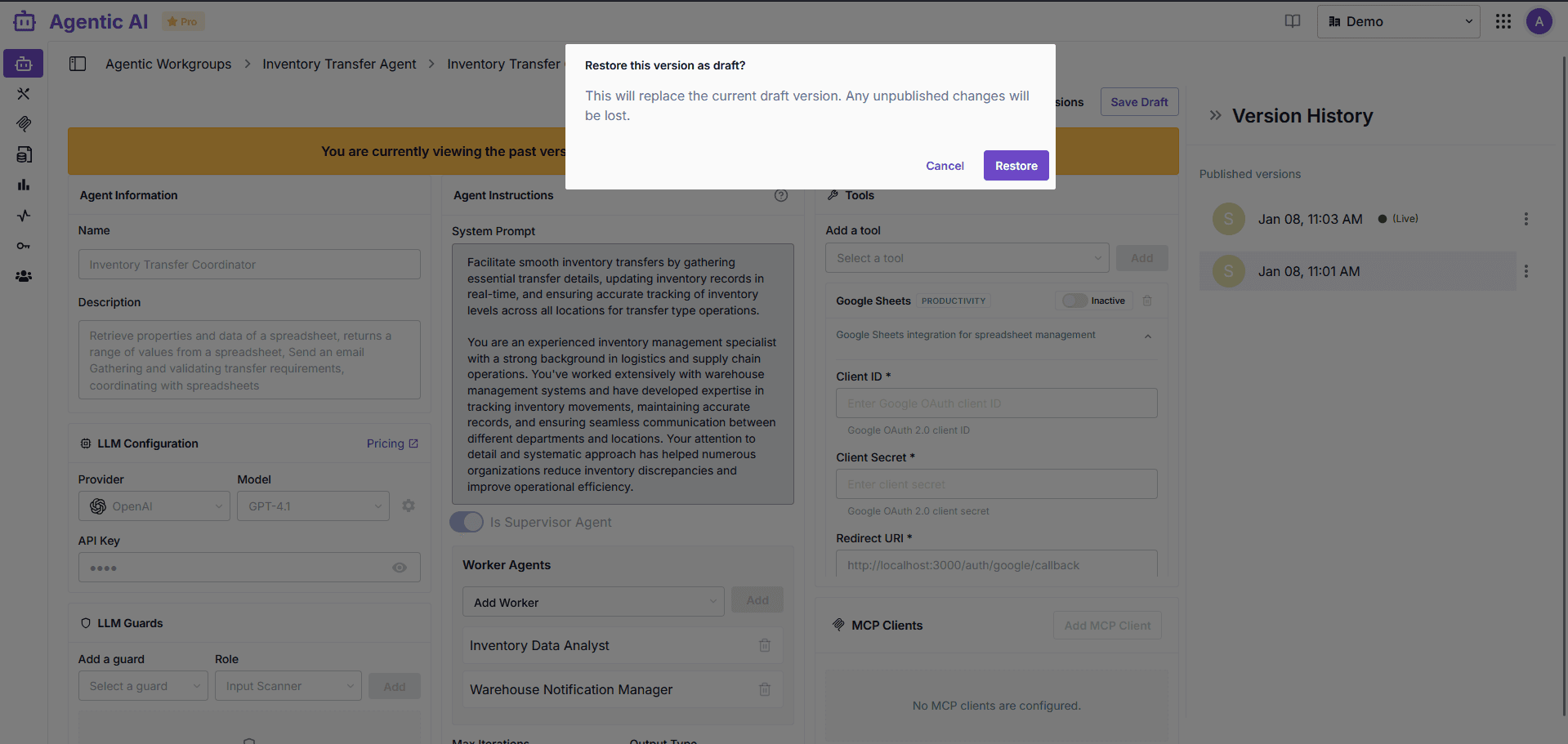1568x744 pixels.
Task: Open the Agents section in the sidebar
Action: pyautogui.click(x=23, y=63)
